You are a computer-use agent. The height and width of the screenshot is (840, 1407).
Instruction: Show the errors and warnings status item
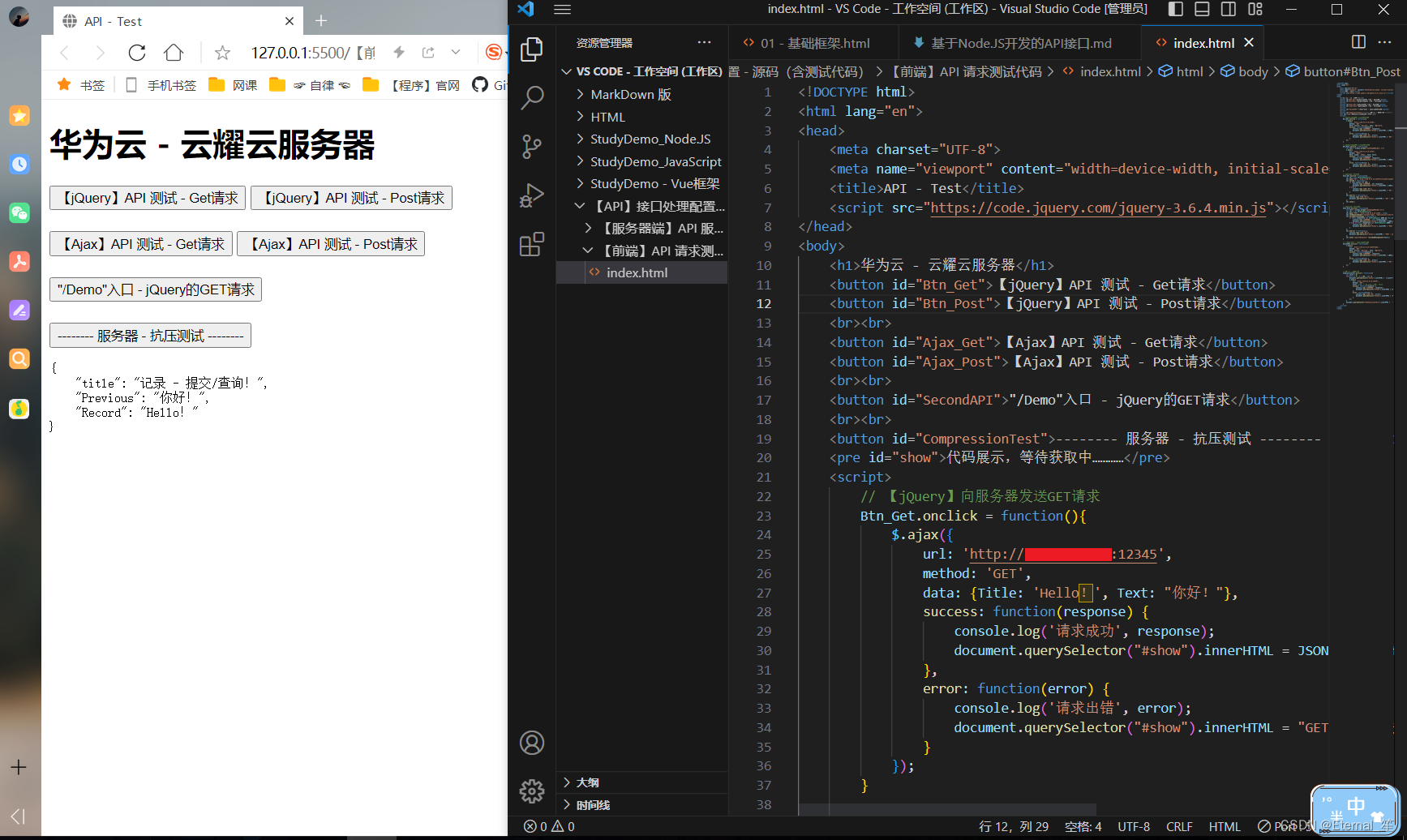(x=549, y=826)
